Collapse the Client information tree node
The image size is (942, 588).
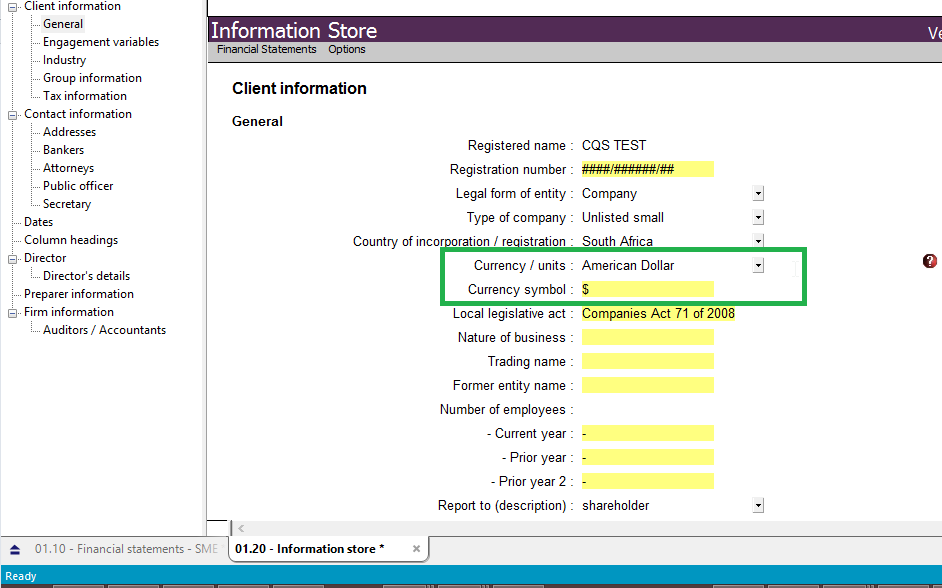click(x=13, y=7)
